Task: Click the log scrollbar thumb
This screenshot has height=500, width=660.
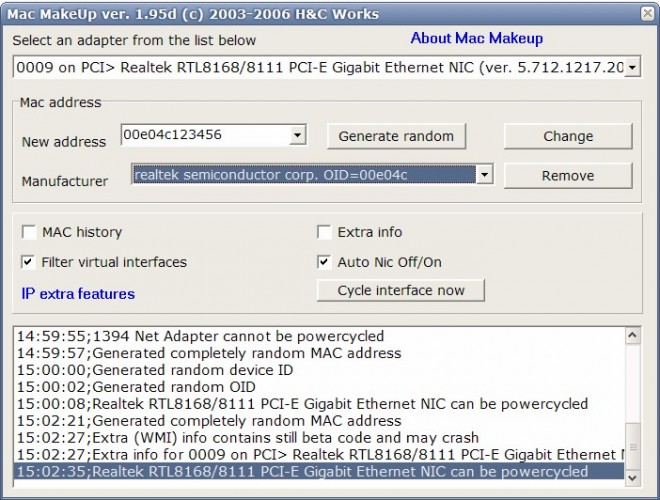Action: 632,446
